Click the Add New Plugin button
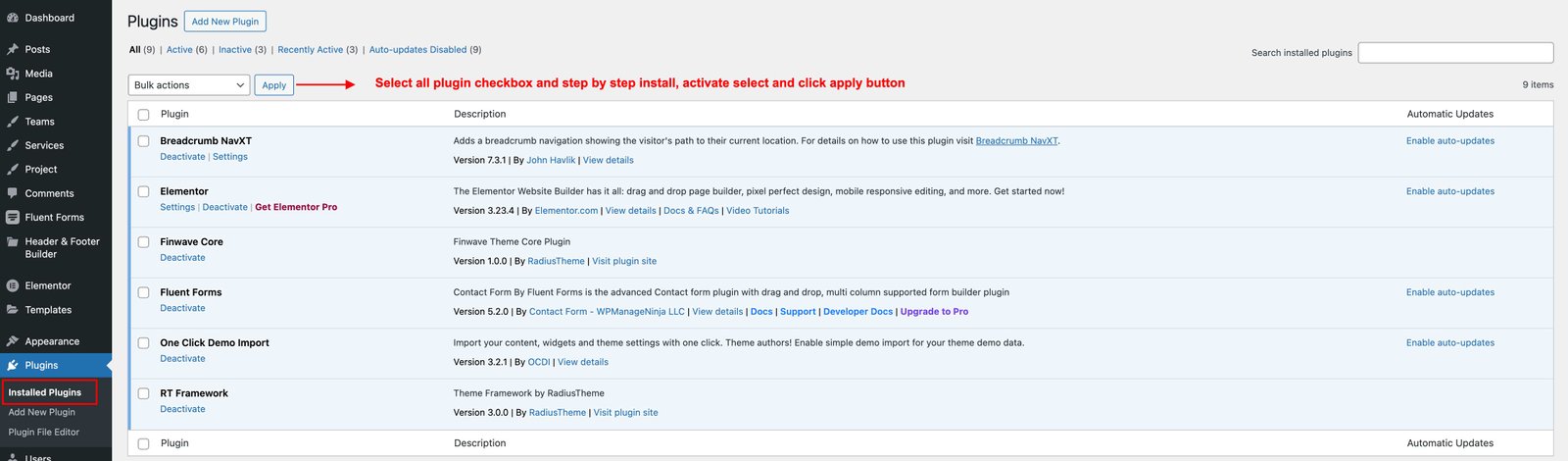 pyautogui.click(x=225, y=22)
